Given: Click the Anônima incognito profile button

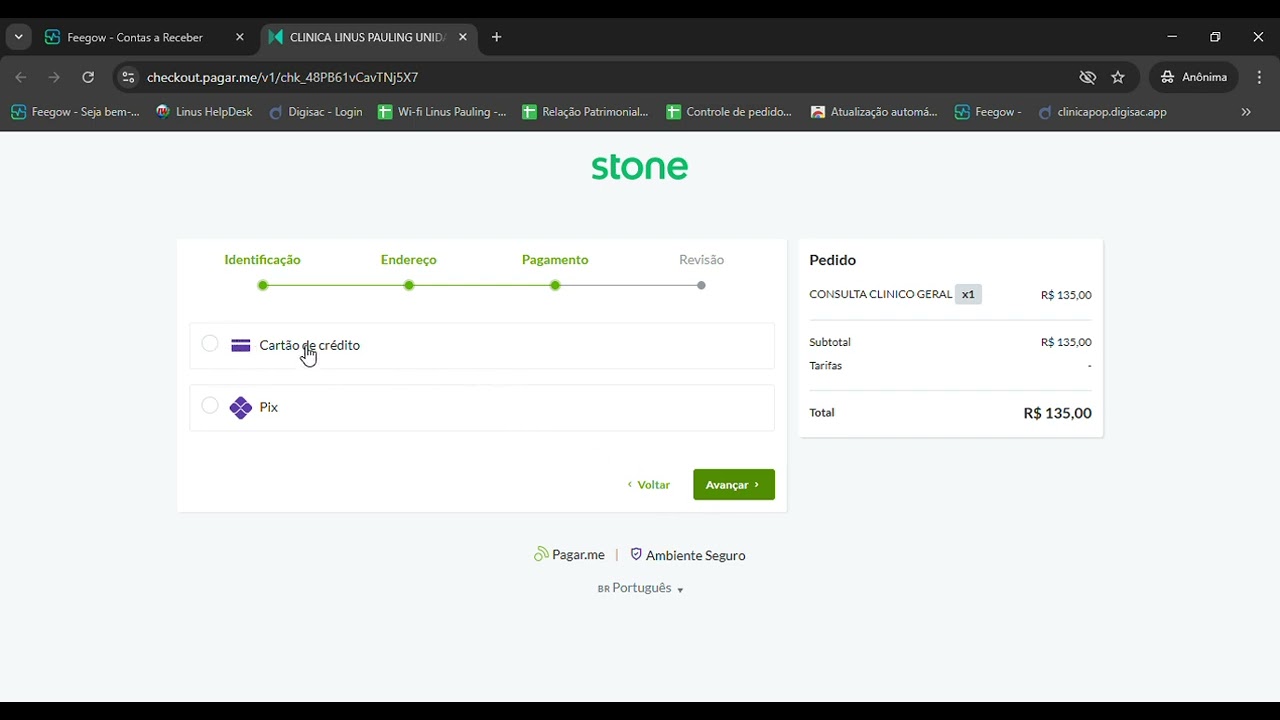Looking at the screenshot, I should pyautogui.click(x=1194, y=77).
